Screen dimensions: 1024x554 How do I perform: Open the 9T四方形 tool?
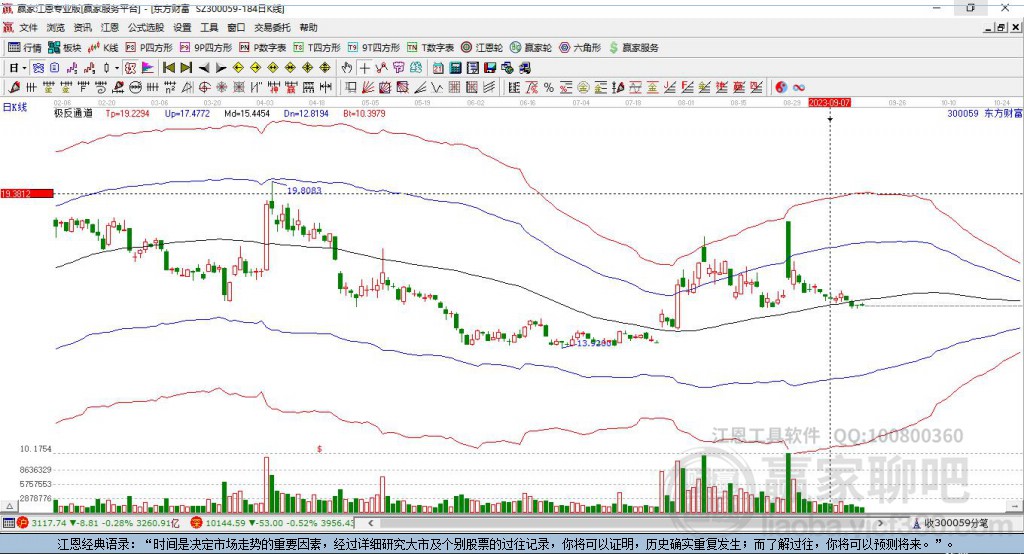pos(374,48)
